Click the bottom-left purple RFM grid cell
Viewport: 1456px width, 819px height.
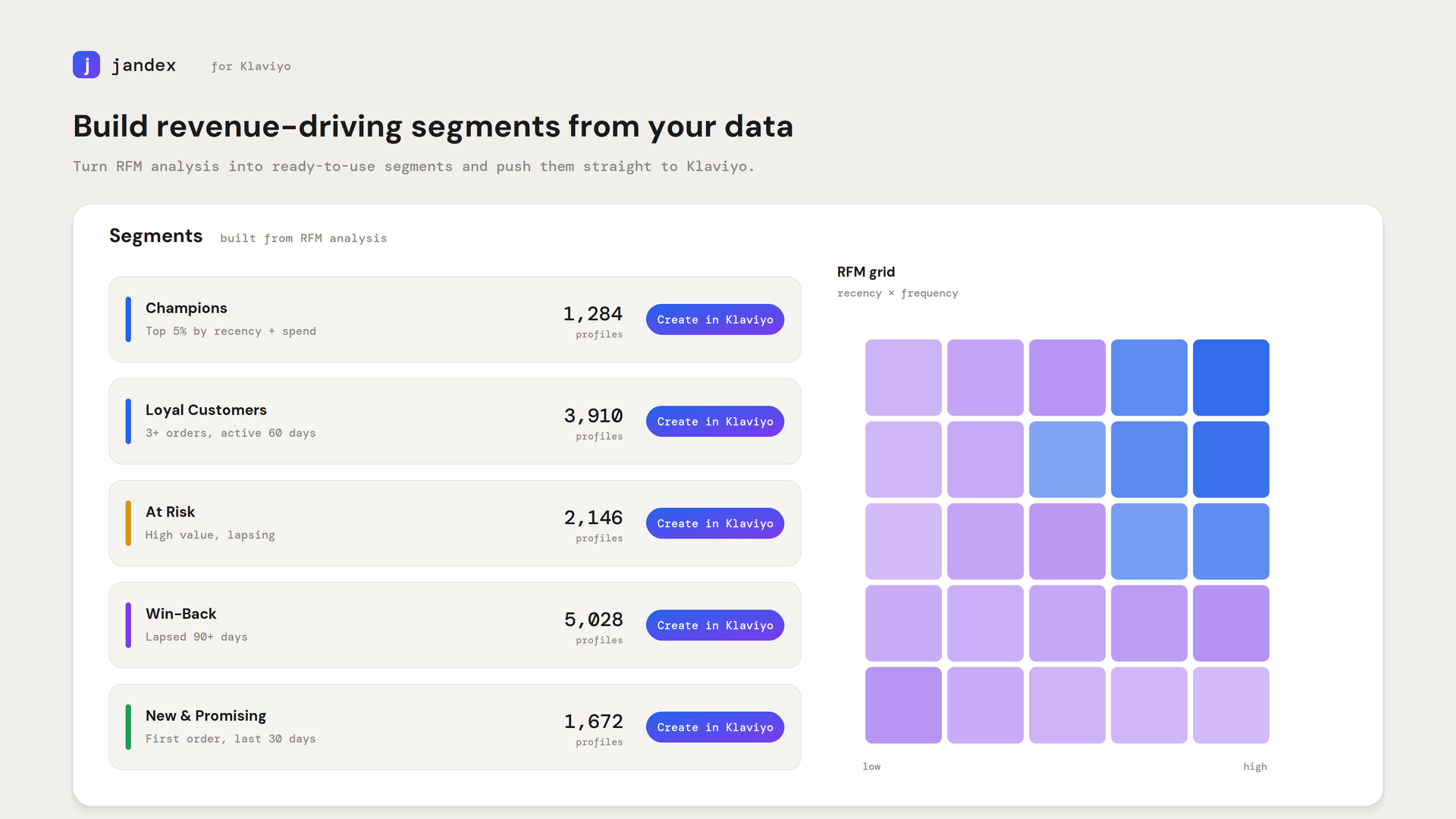903,705
